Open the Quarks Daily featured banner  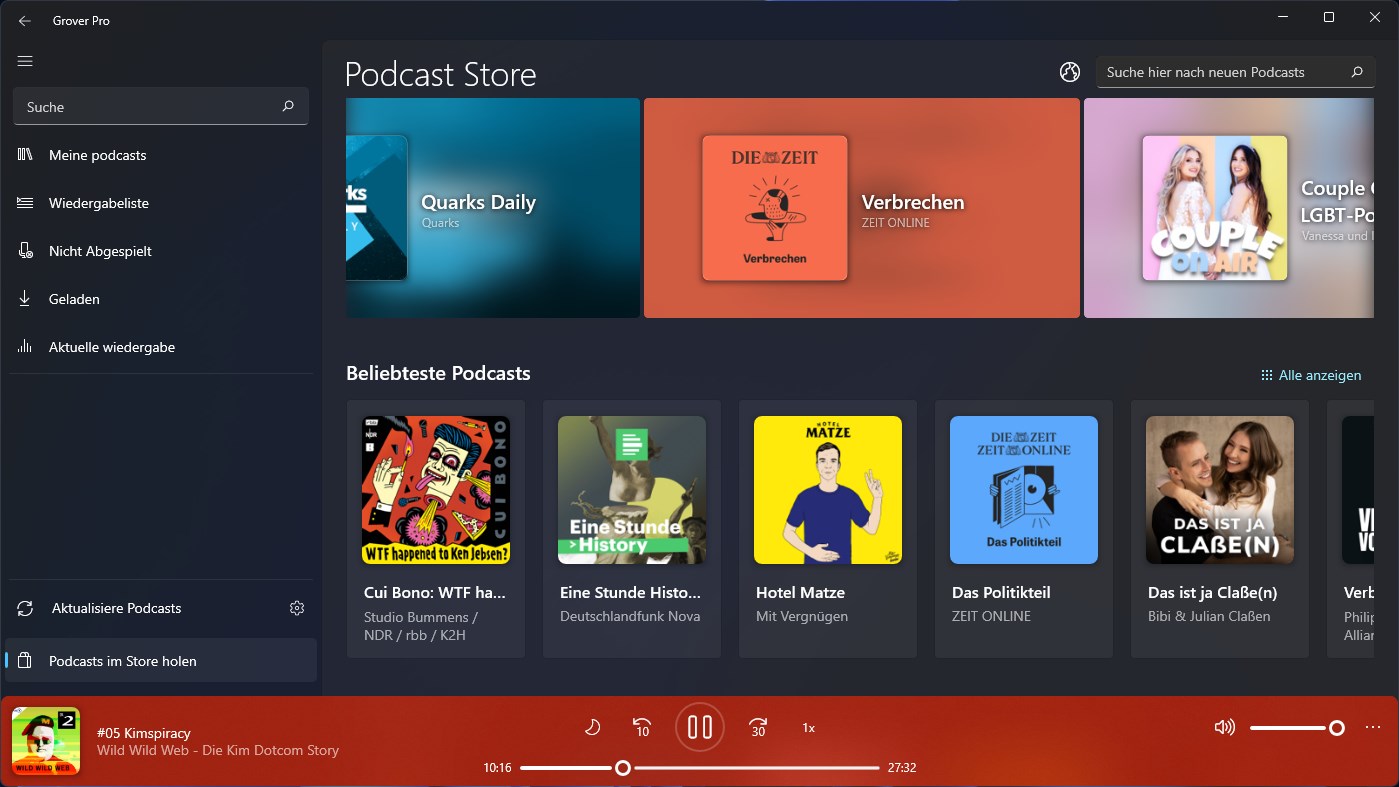coord(493,208)
